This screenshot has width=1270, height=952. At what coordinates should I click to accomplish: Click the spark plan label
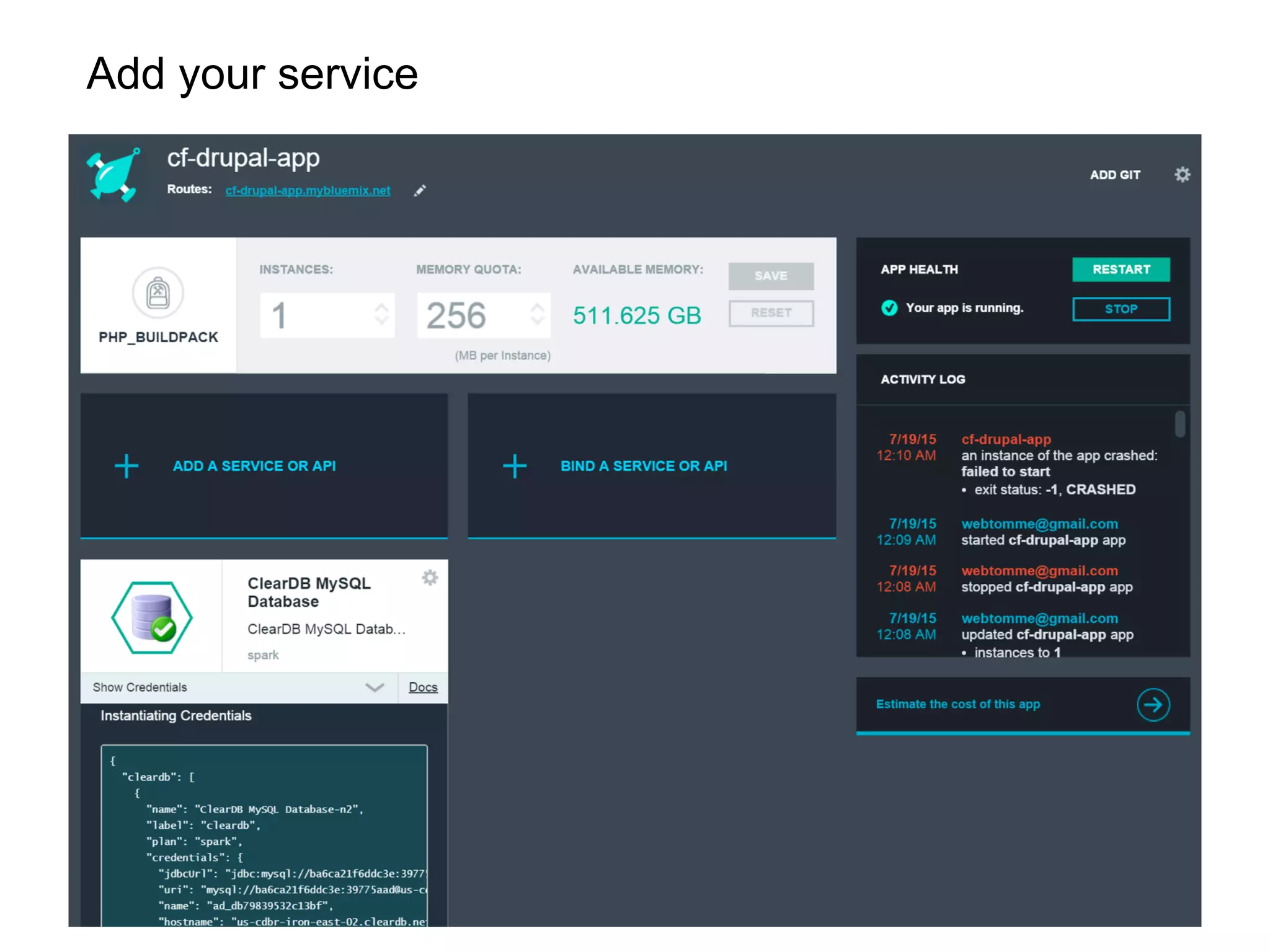click(263, 656)
